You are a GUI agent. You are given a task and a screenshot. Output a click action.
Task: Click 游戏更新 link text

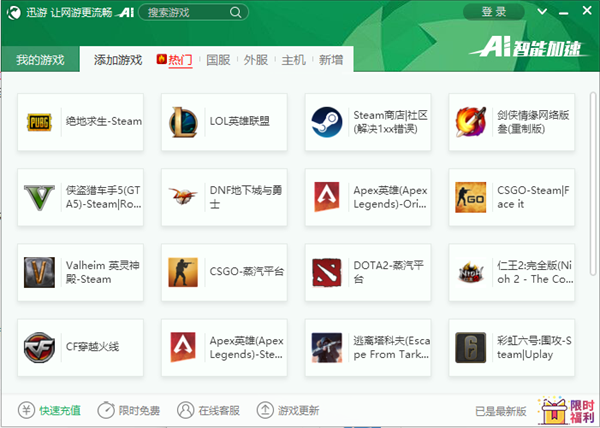pyautogui.click(x=298, y=410)
